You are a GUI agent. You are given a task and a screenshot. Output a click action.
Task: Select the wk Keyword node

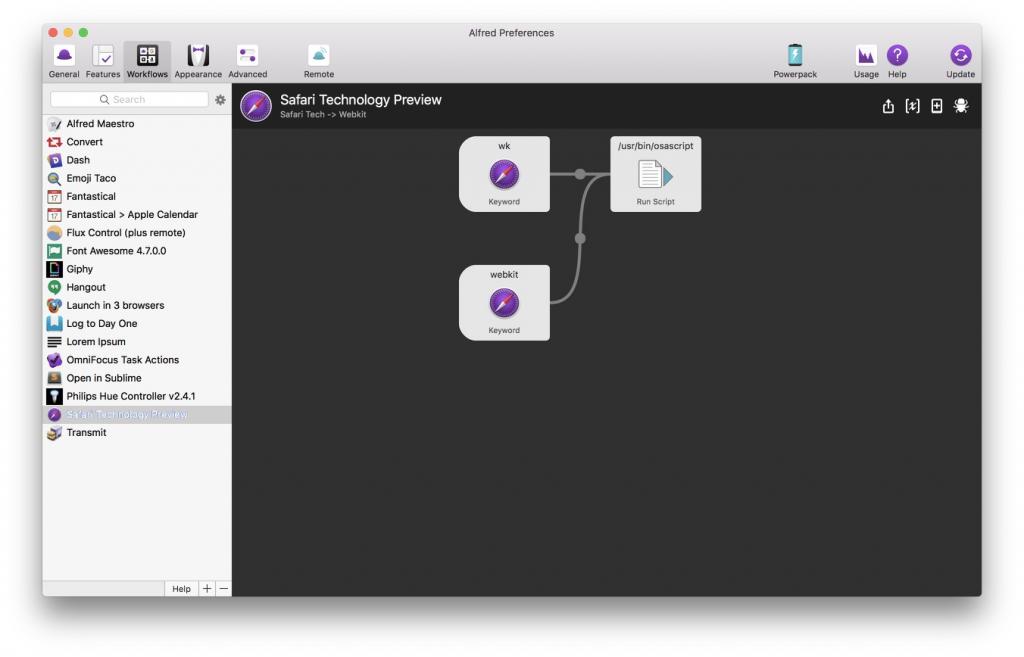click(504, 175)
